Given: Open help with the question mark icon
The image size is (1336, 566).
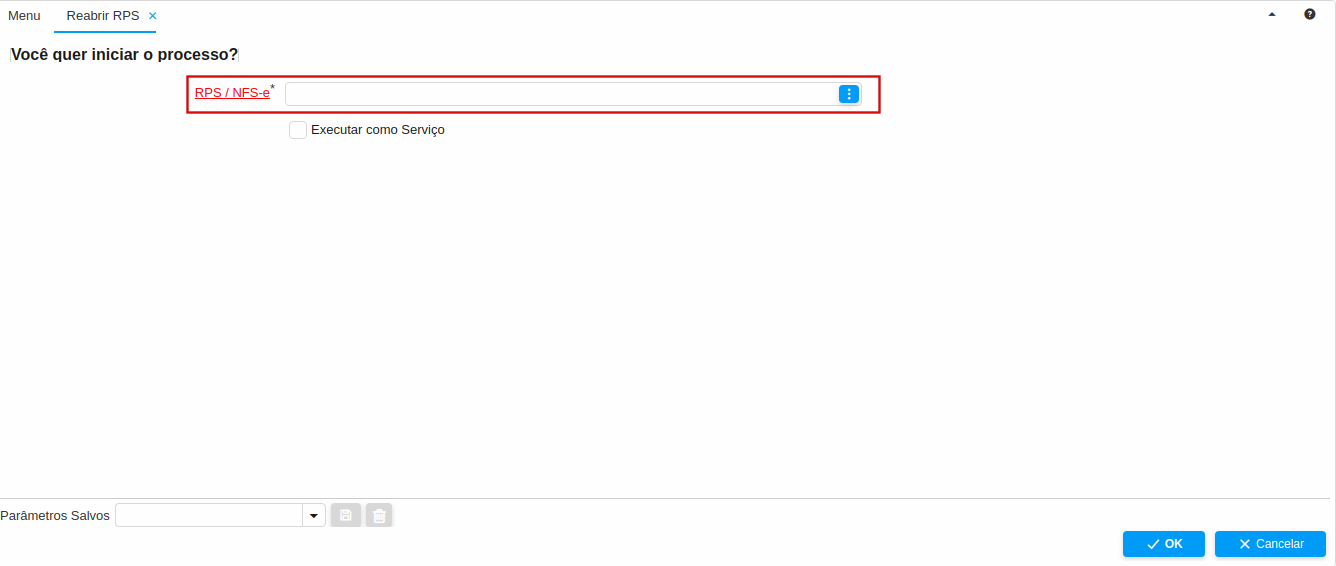Looking at the screenshot, I should (x=1309, y=14).
